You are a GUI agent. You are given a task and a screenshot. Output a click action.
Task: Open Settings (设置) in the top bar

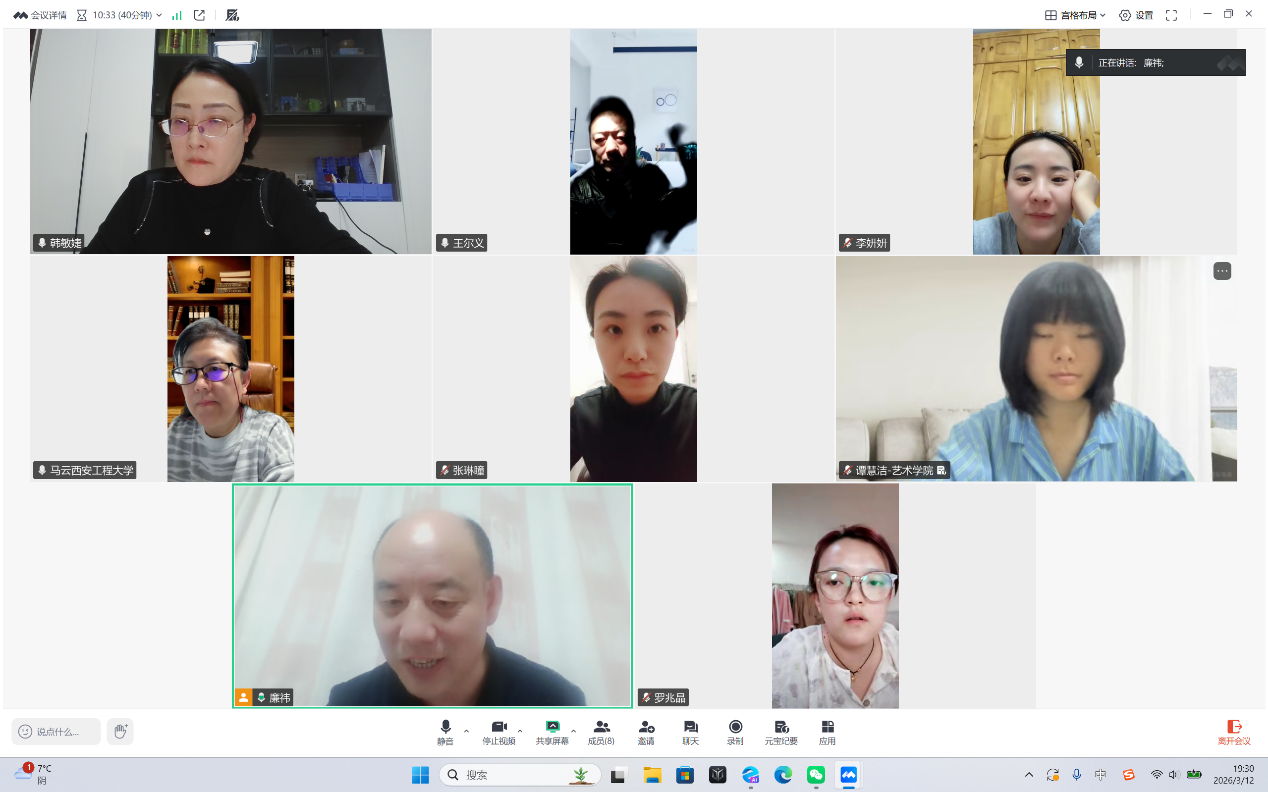click(x=1136, y=15)
